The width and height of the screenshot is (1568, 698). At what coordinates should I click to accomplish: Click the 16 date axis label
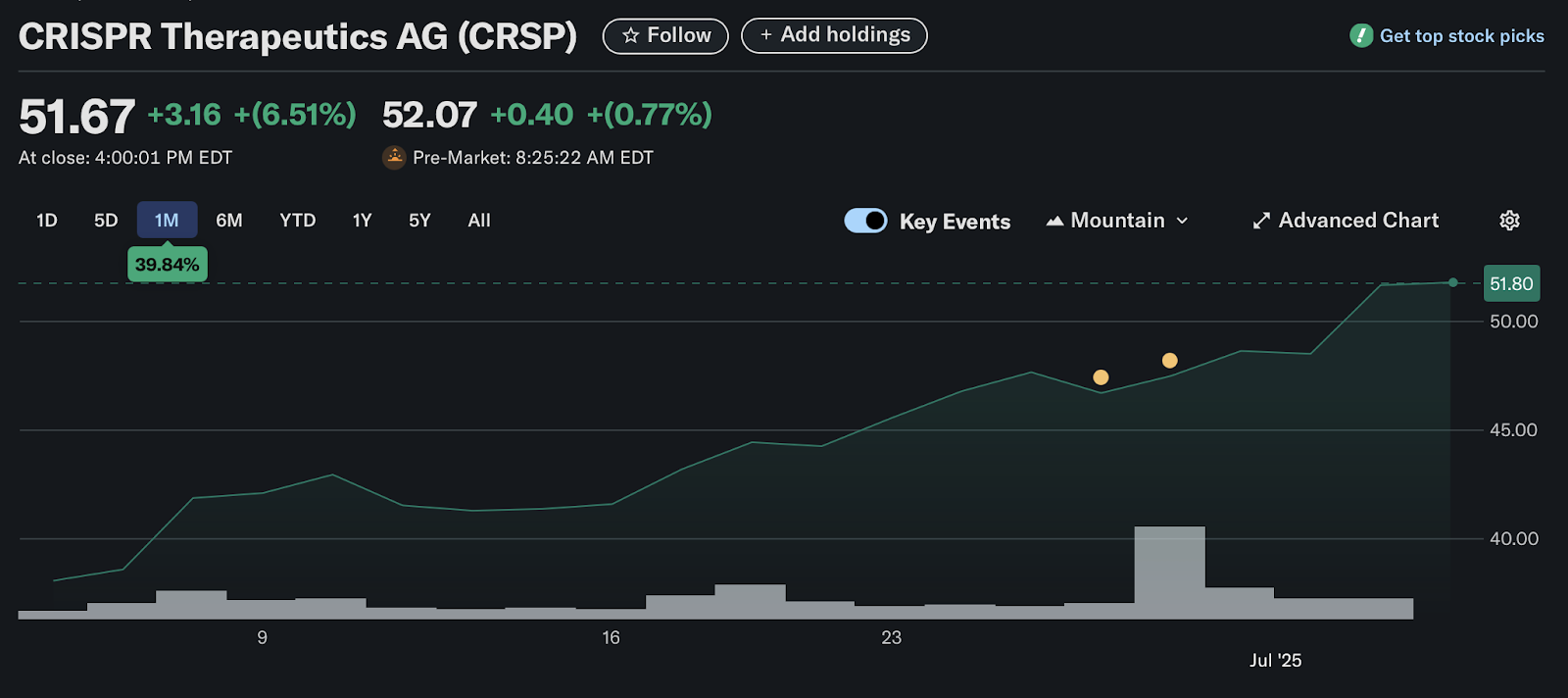[611, 638]
